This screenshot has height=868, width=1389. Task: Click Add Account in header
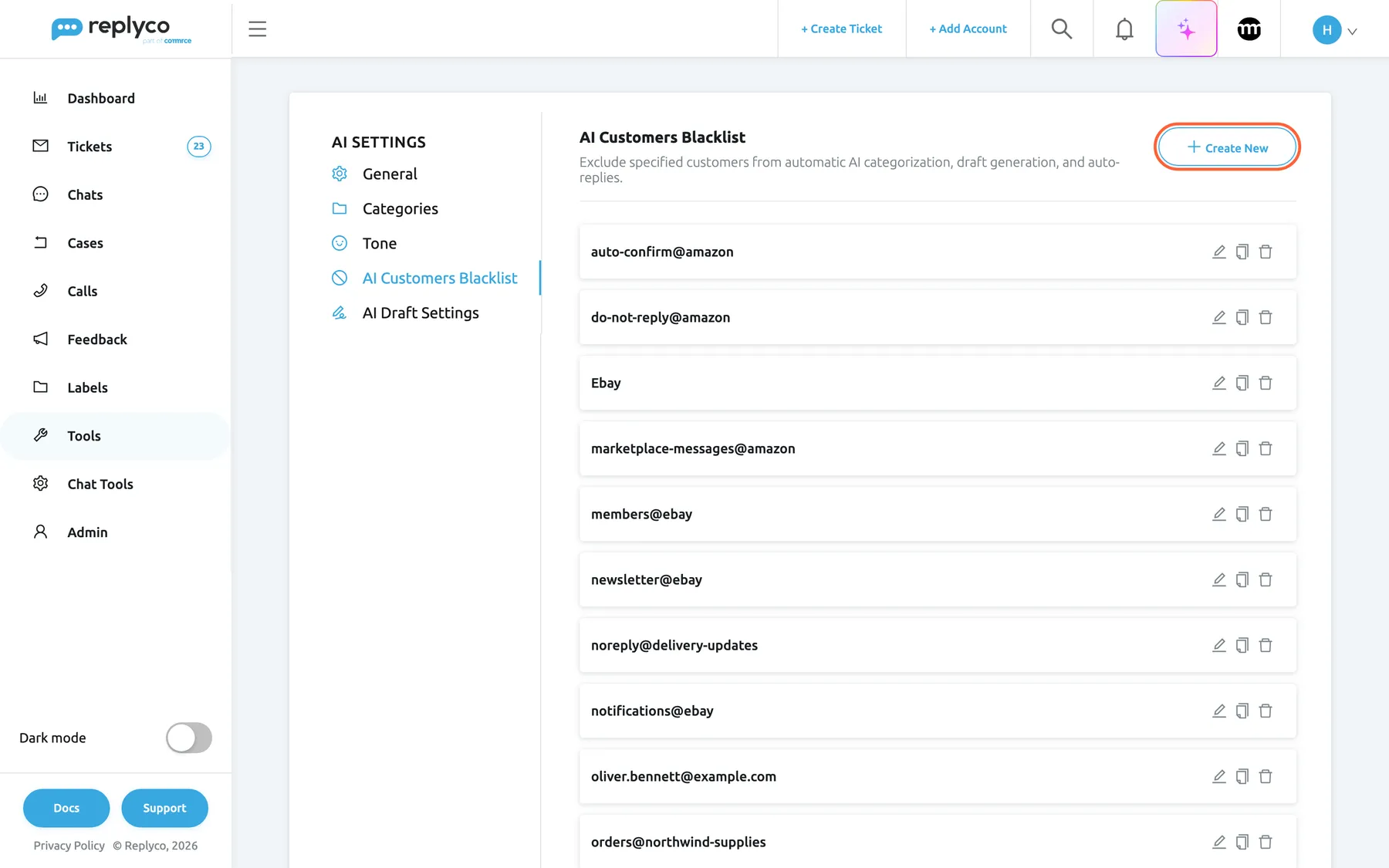coord(968,29)
